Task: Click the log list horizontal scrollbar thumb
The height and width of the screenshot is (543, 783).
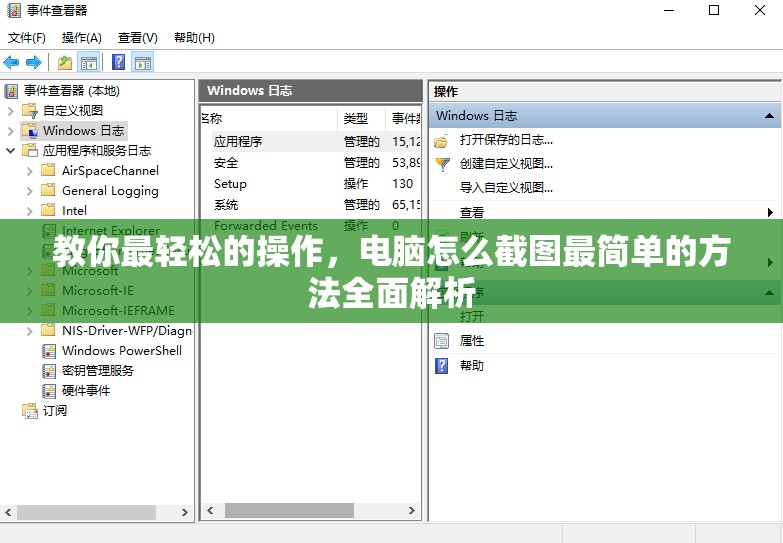Action: (289, 511)
